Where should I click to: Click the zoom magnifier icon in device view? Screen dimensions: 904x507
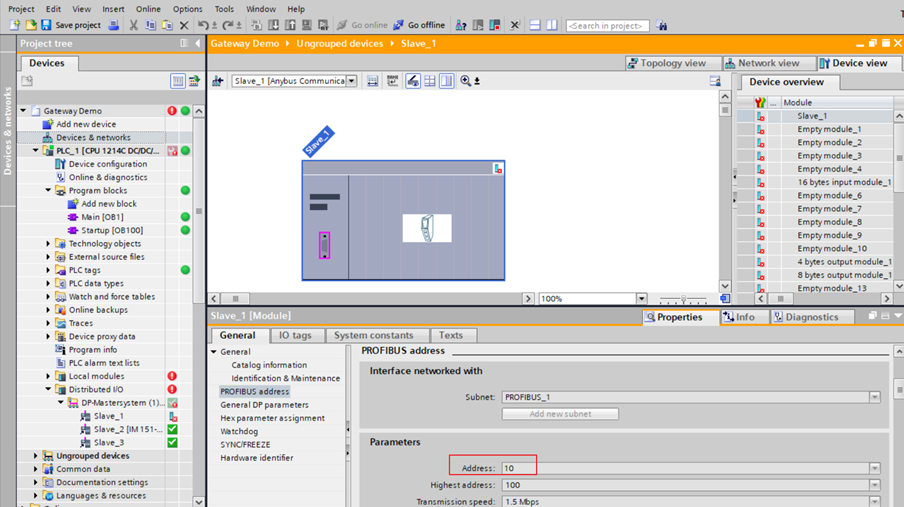click(x=466, y=81)
